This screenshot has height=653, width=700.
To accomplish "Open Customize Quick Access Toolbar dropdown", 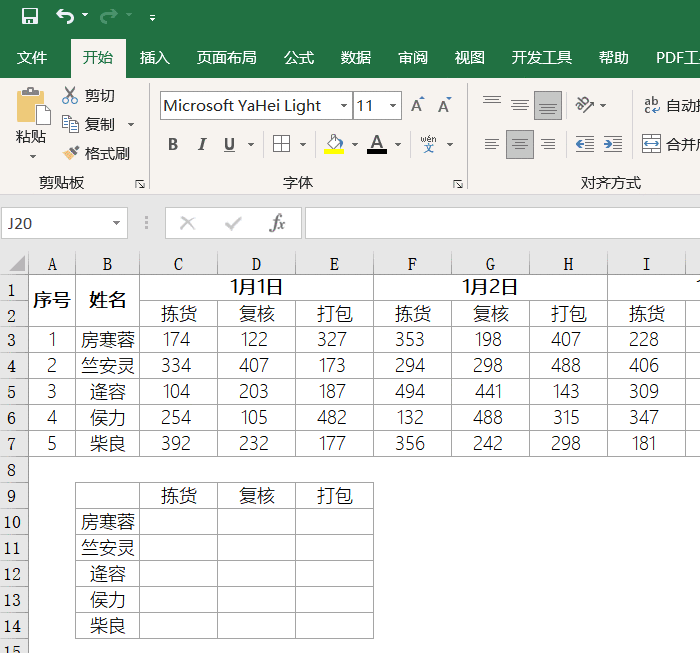I will click(x=153, y=18).
